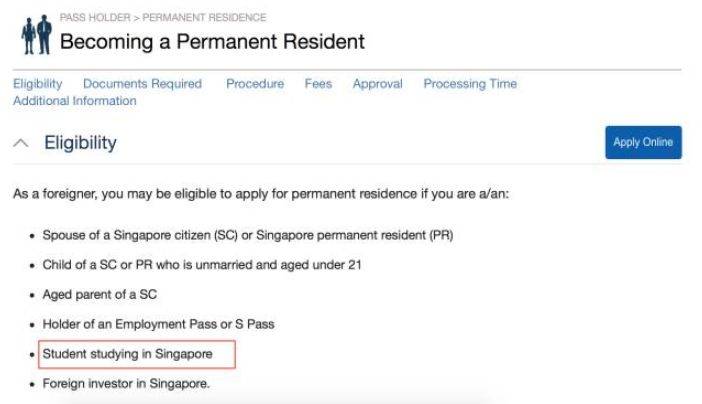Navigate to the Procedure link
Screen dimensions: 702x404
255,84
